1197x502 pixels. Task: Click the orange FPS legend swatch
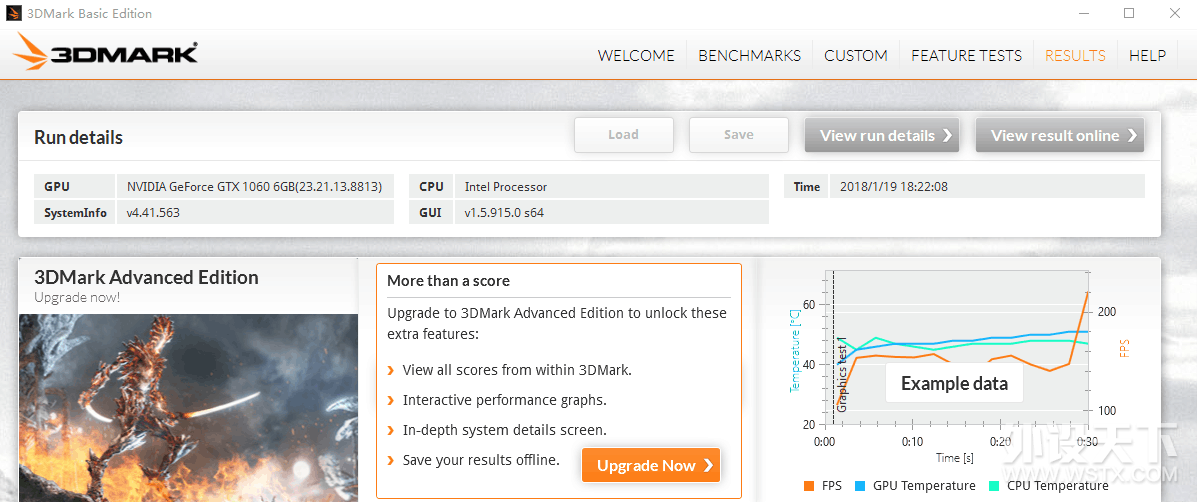pos(809,486)
